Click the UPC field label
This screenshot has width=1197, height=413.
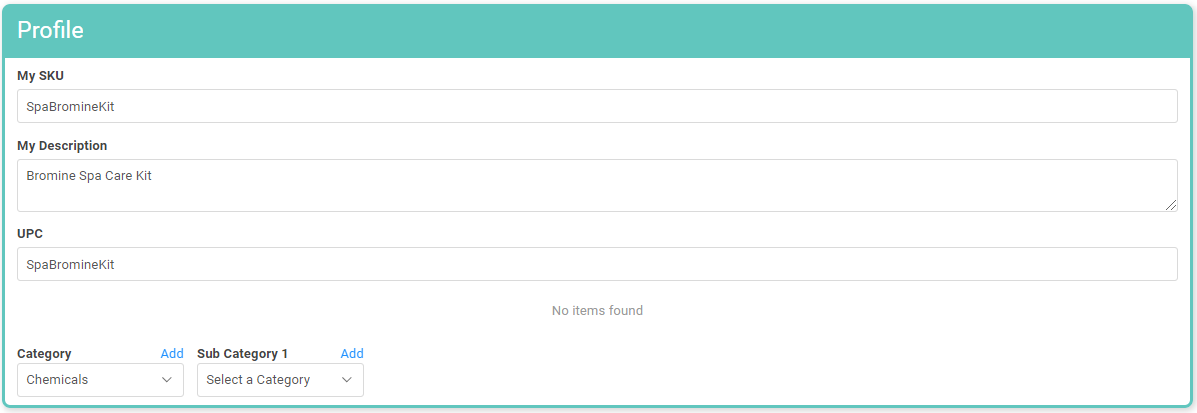tap(30, 233)
